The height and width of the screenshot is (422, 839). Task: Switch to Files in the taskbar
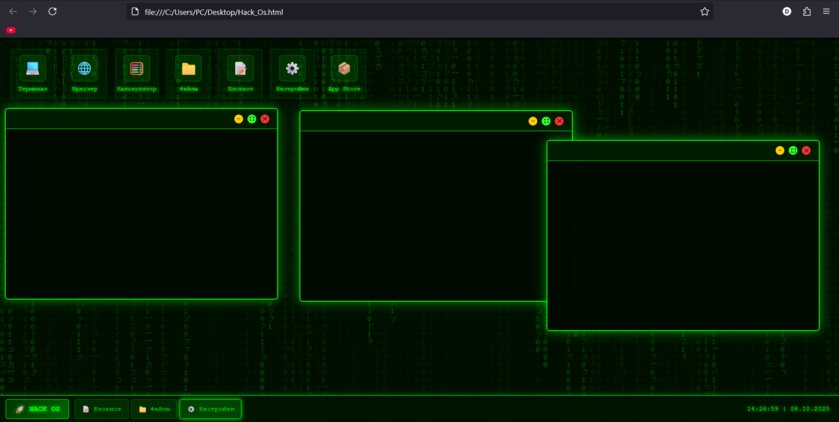(154, 409)
